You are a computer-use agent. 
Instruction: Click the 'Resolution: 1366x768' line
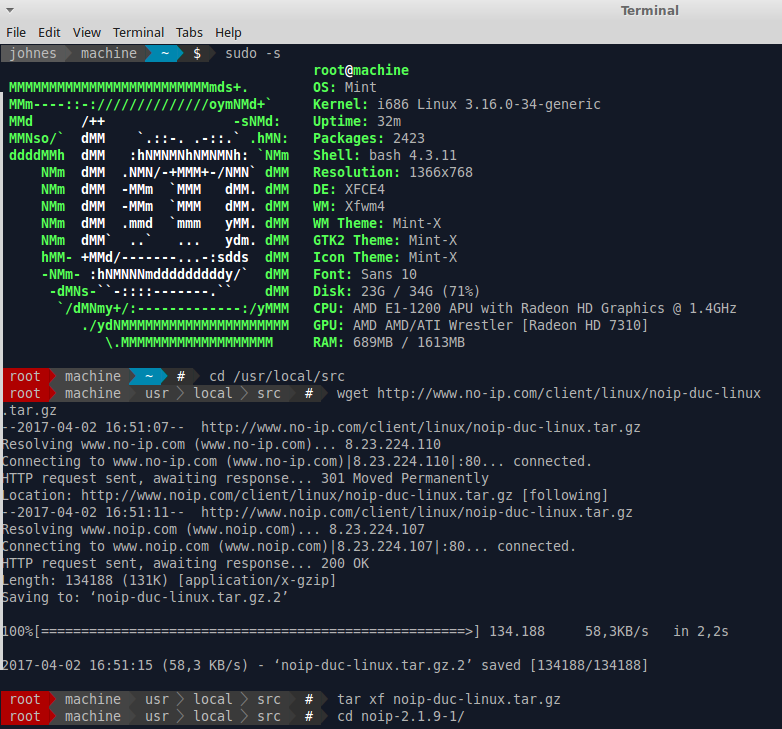click(393, 172)
